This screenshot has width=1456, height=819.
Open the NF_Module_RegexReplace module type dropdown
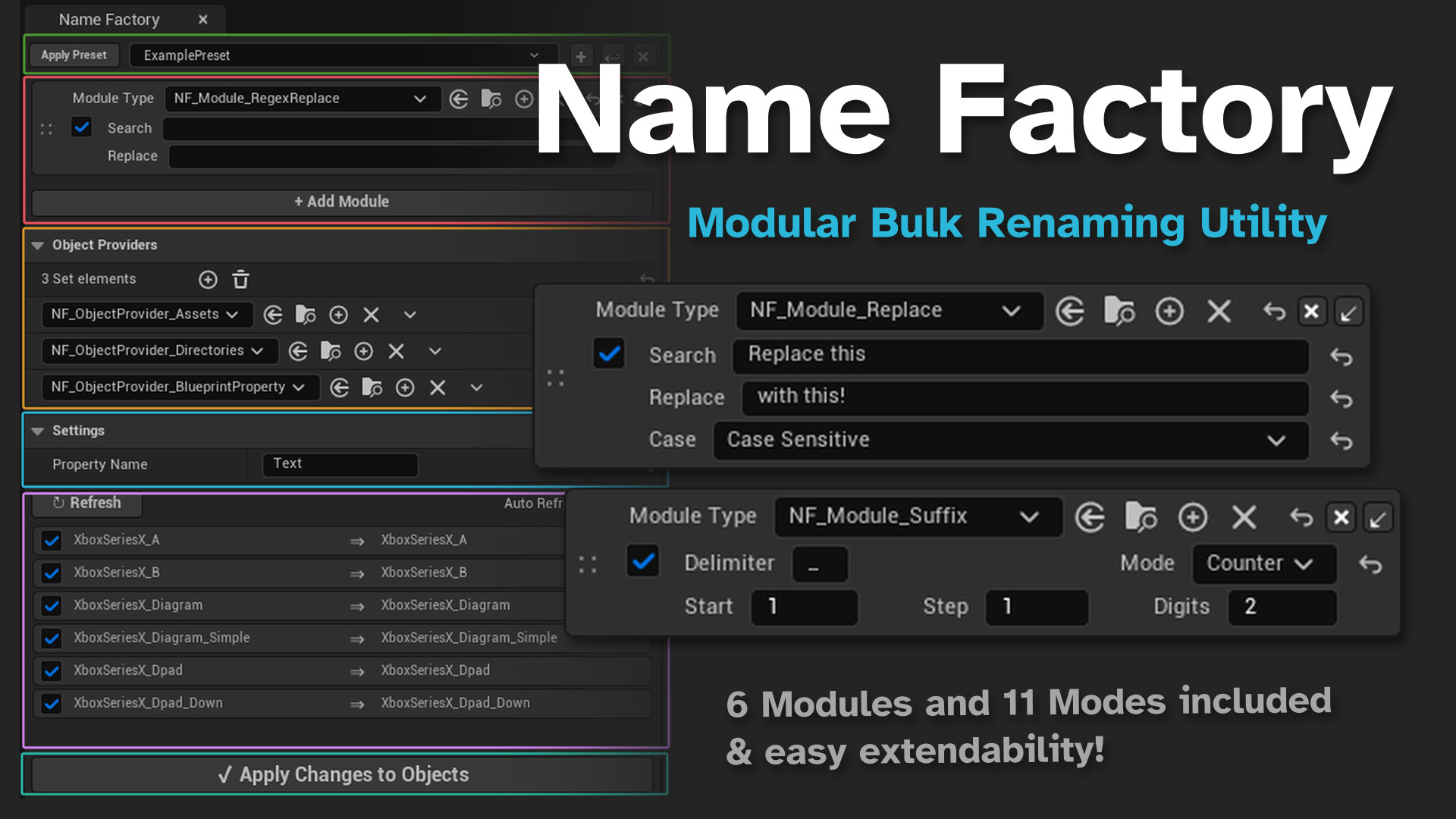point(302,99)
